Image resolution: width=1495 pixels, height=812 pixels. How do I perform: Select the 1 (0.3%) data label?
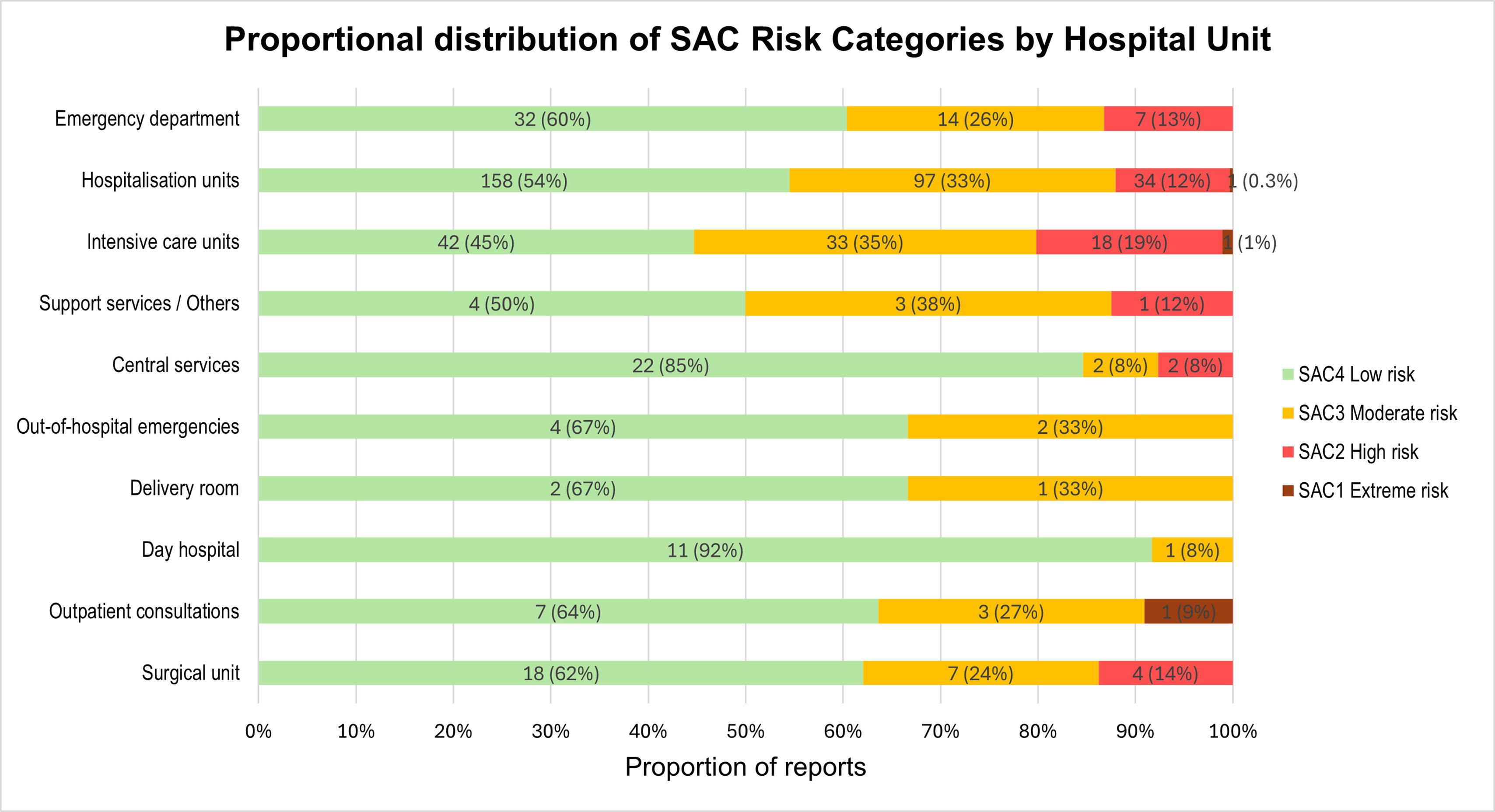click(1264, 181)
